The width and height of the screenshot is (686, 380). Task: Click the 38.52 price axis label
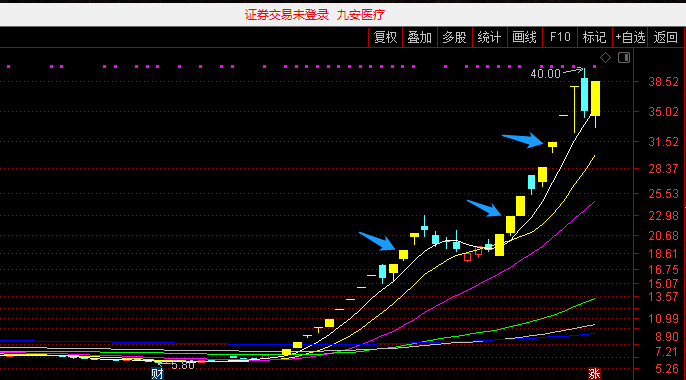663,81
